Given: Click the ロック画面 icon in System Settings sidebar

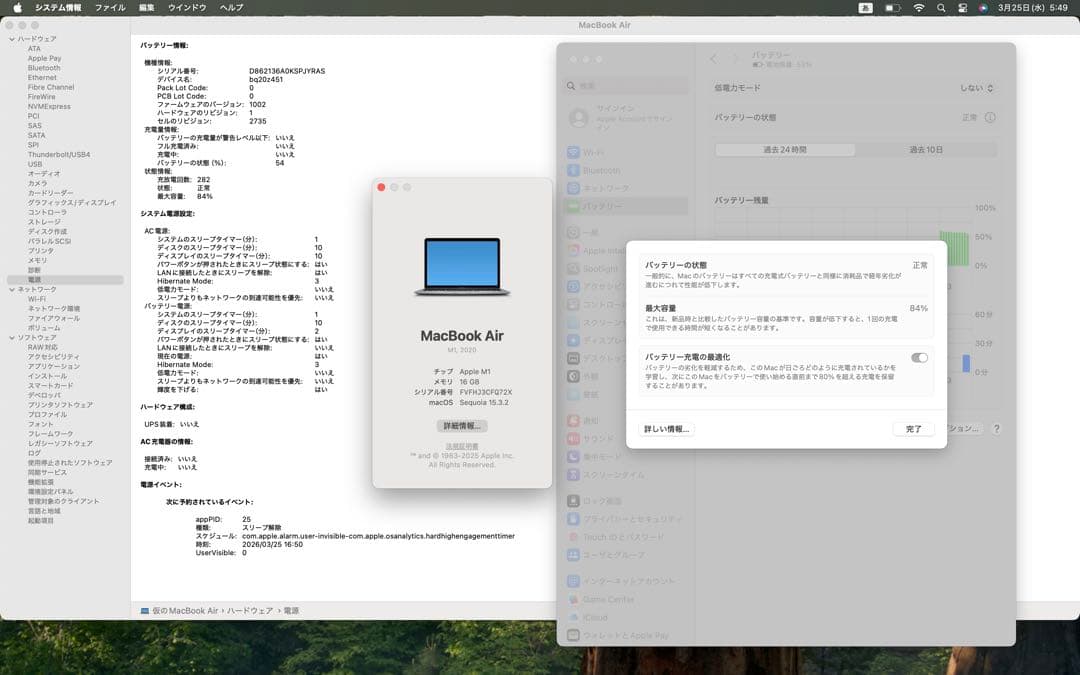Looking at the screenshot, I should [573, 501].
